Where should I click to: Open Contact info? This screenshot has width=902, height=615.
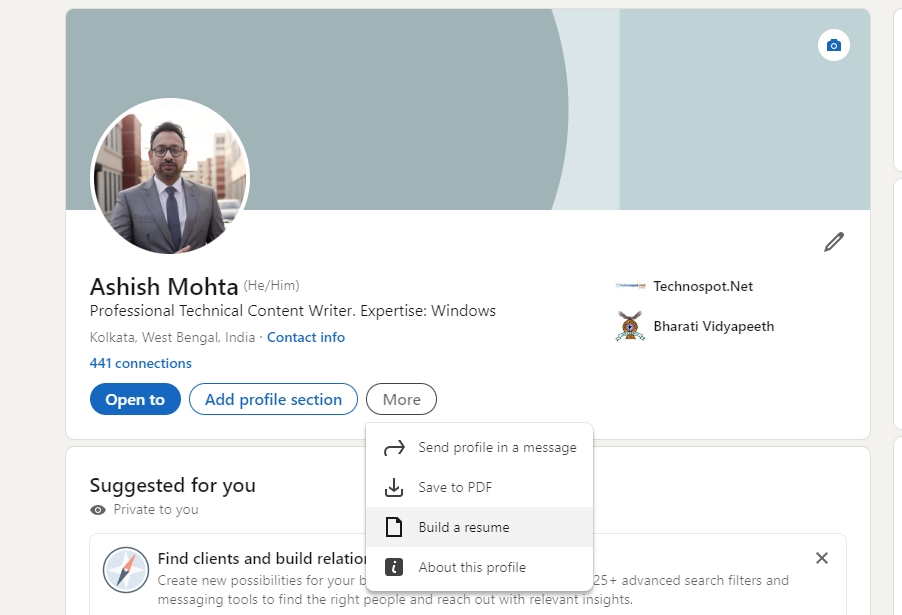pyautogui.click(x=306, y=337)
